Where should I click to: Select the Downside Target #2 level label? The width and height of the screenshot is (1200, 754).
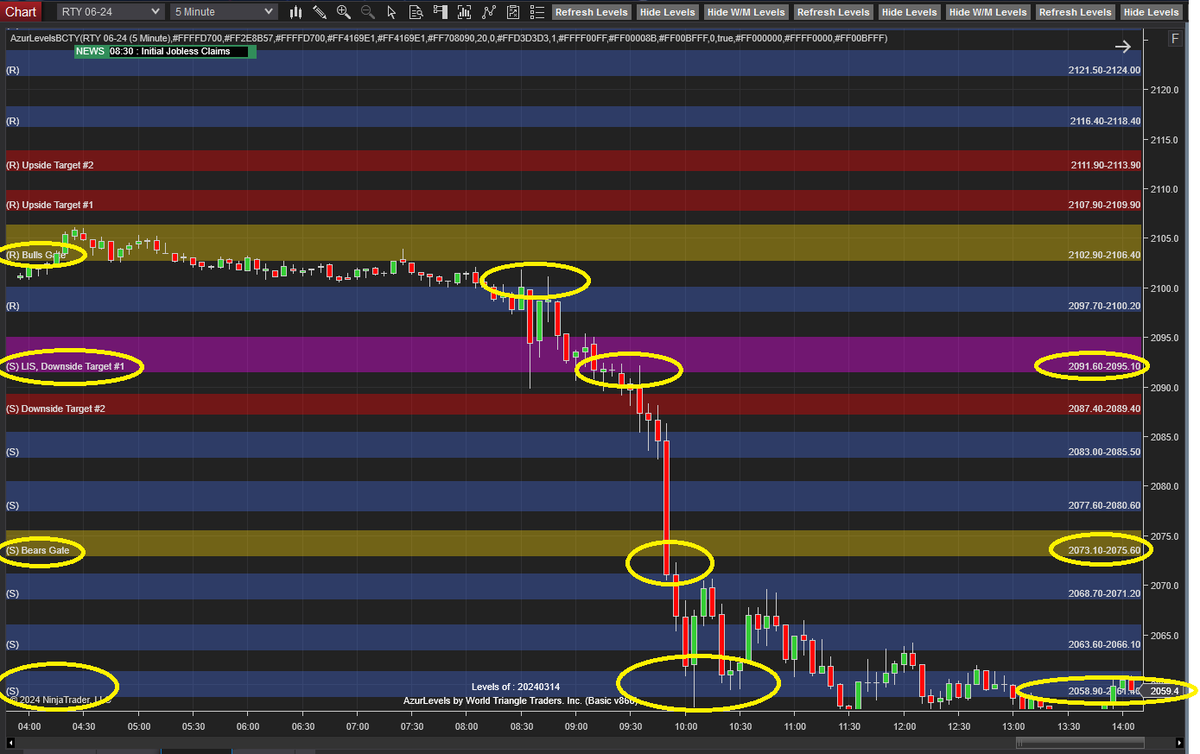click(56, 409)
